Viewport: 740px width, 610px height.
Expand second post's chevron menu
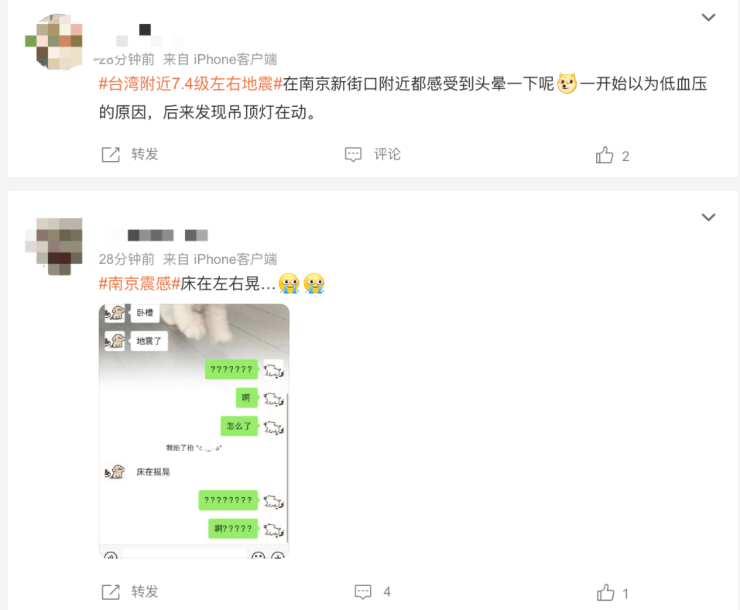click(708, 217)
